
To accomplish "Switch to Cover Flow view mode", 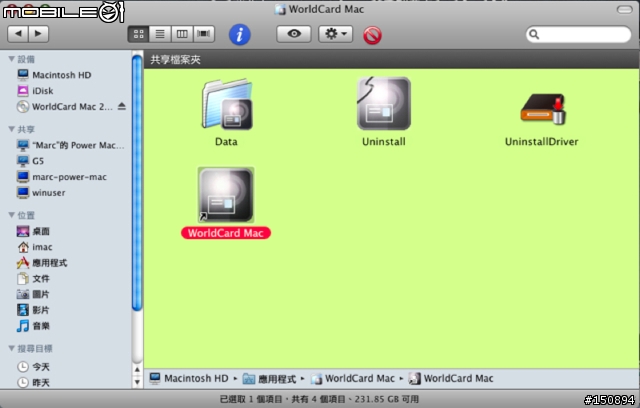I will 204,34.
